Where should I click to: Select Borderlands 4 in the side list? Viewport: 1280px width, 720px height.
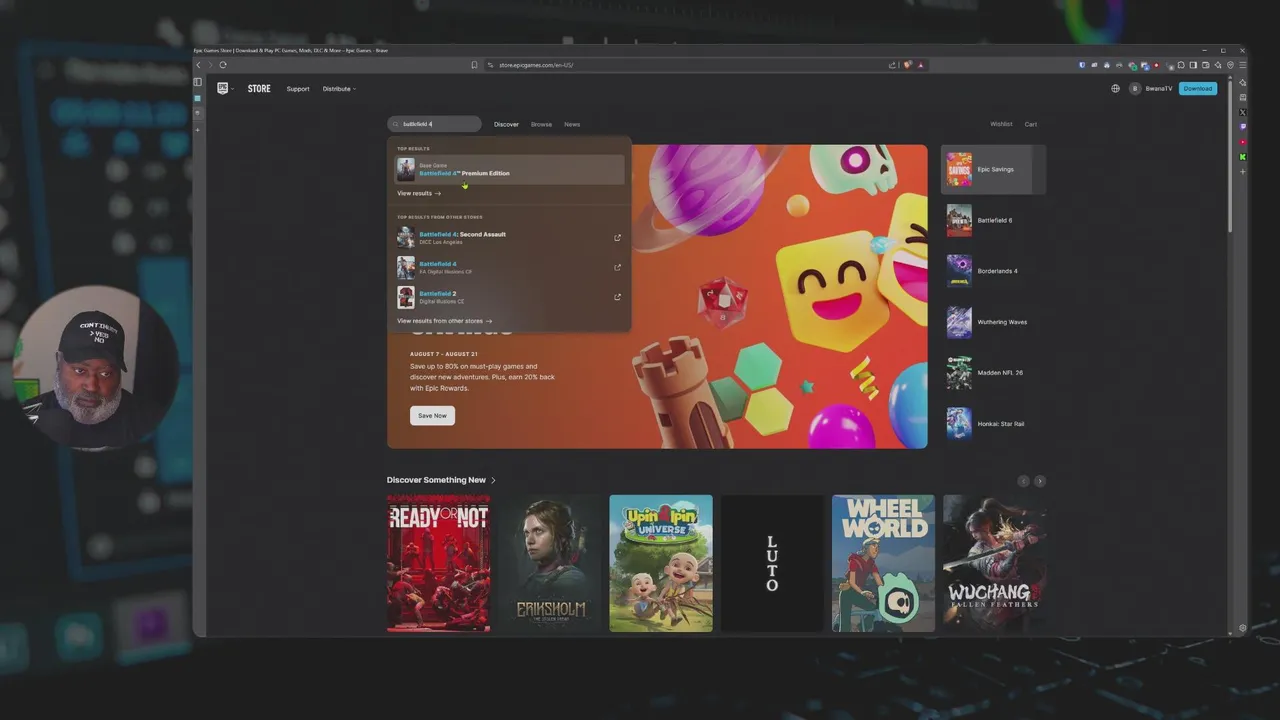tap(993, 271)
